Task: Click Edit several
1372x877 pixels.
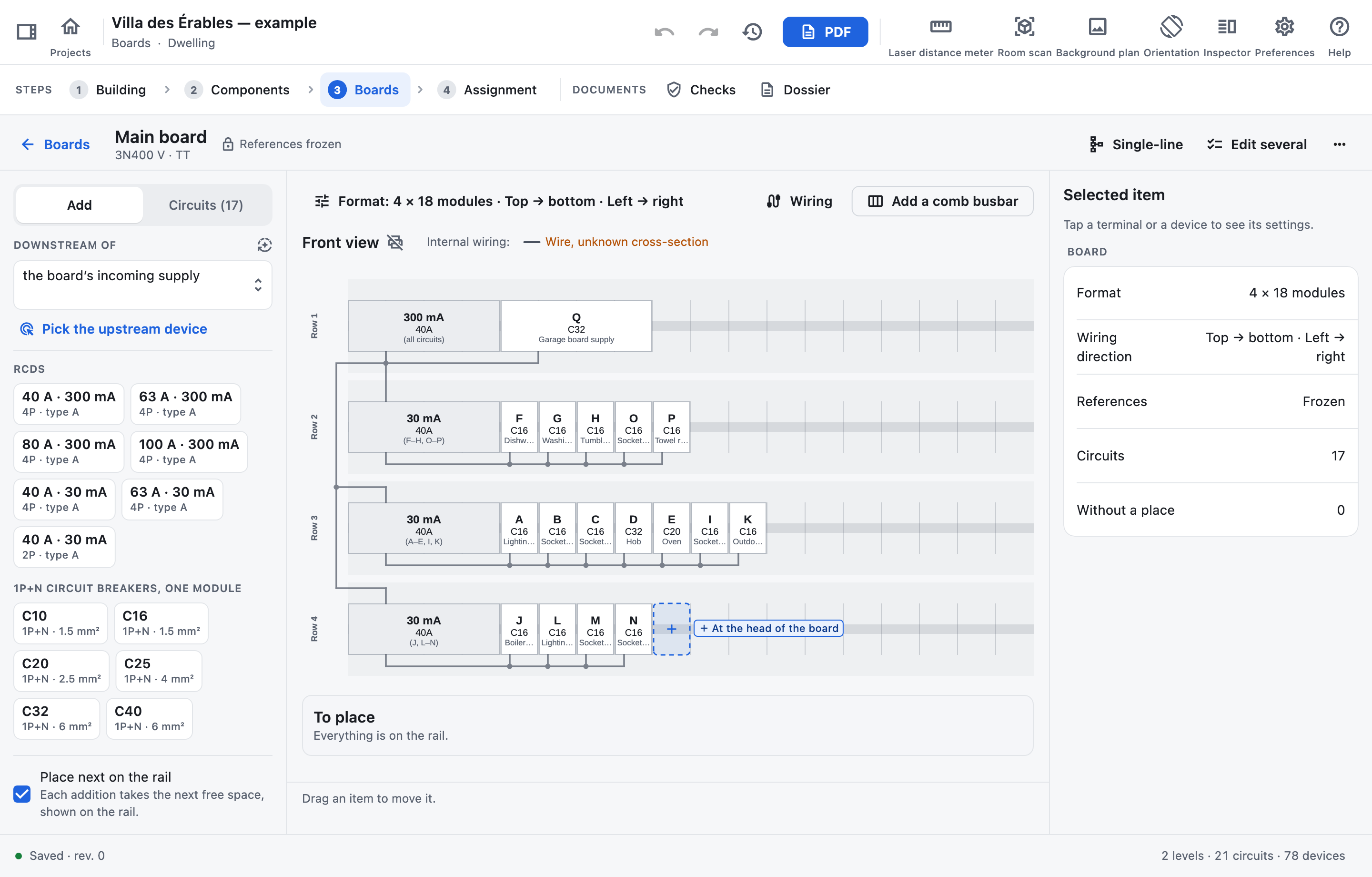Action: tap(1257, 144)
